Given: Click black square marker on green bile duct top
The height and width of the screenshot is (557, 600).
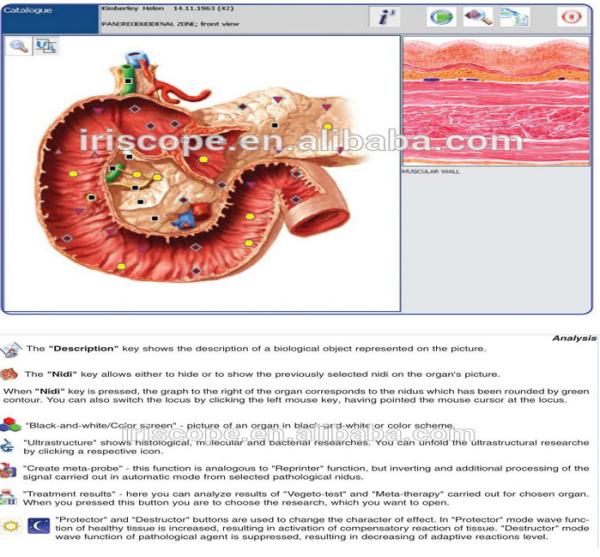Looking at the screenshot, I should pyautogui.click(x=128, y=81).
